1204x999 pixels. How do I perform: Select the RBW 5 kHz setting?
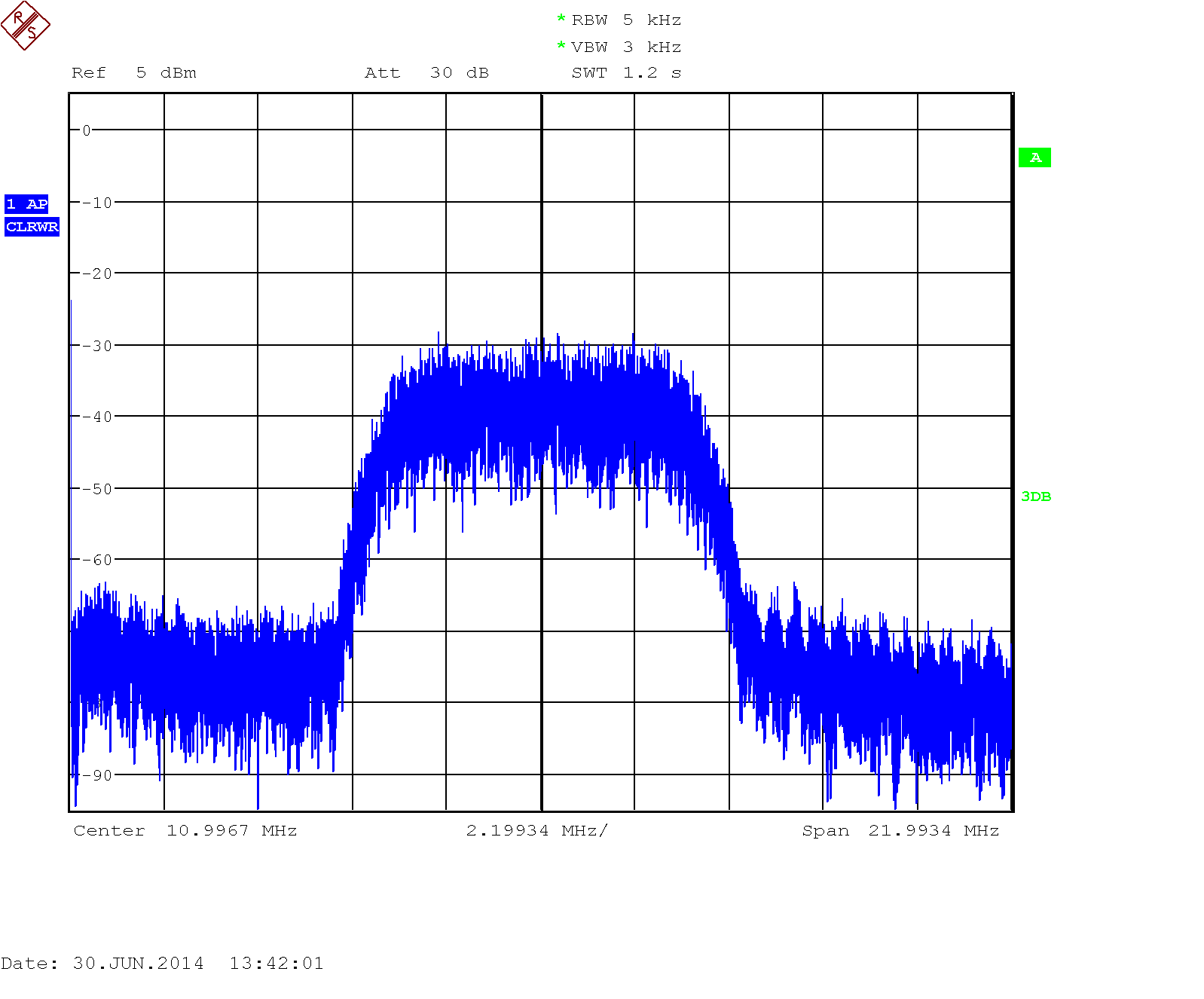tap(626, 20)
